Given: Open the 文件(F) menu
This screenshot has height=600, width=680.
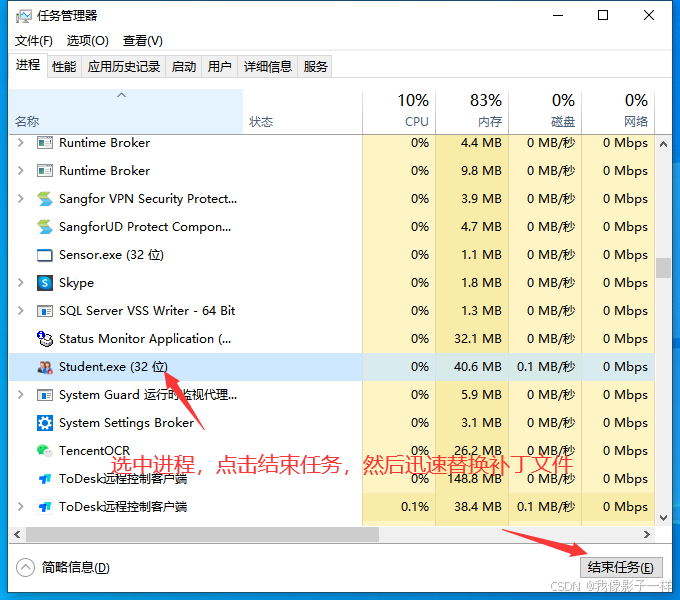Looking at the screenshot, I should (x=34, y=41).
